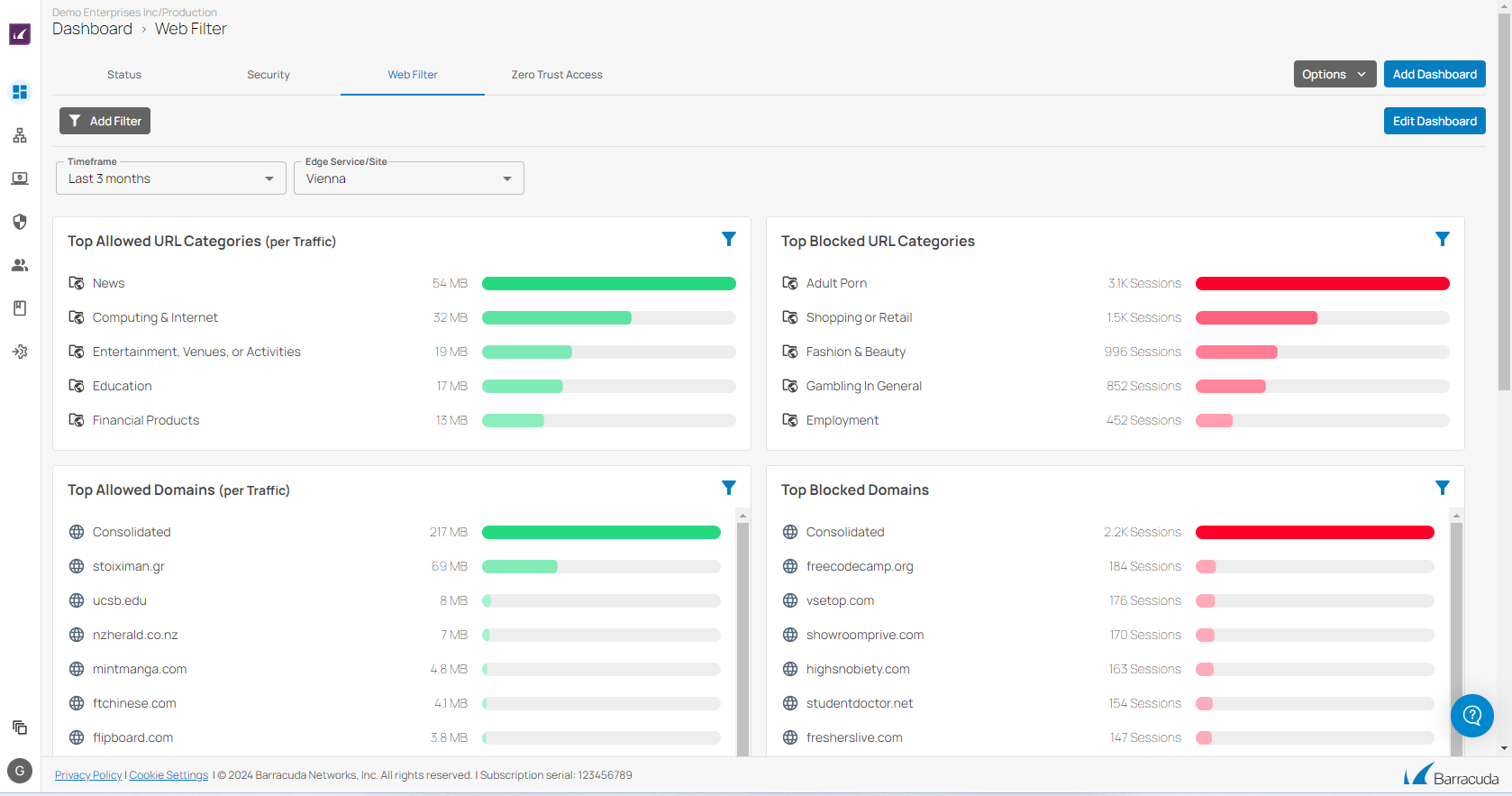Viewport: 1512px width, 796px height.
Task: Filter Top Blocked Domains widget
Action: tap(1443, 488)
